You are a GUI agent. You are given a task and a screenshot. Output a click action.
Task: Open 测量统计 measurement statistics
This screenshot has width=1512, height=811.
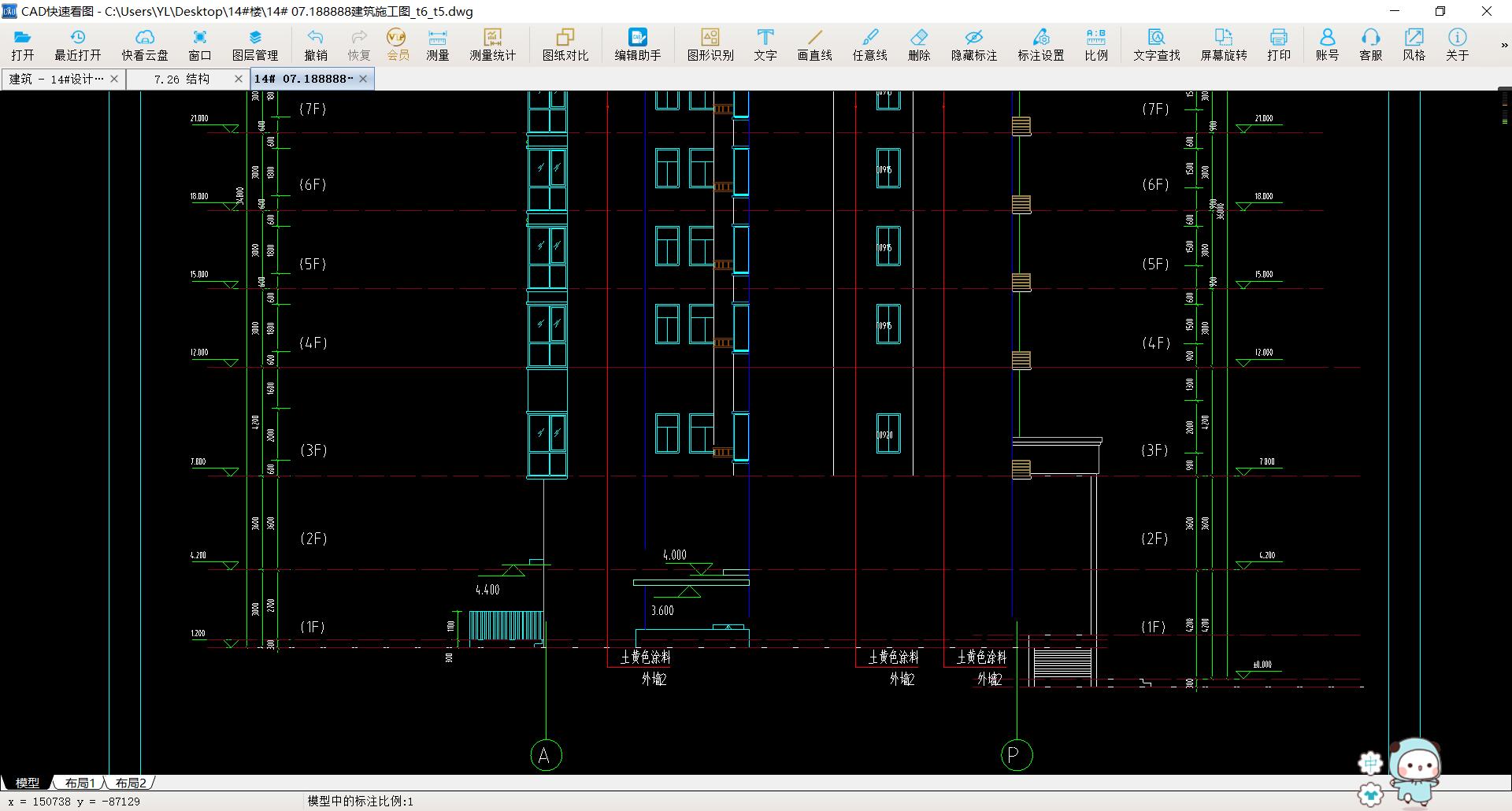coord(493,45)
